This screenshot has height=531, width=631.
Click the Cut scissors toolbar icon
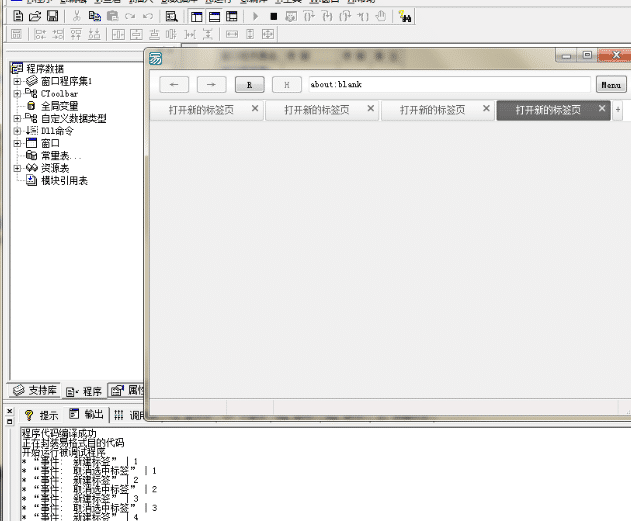[77, 16]
